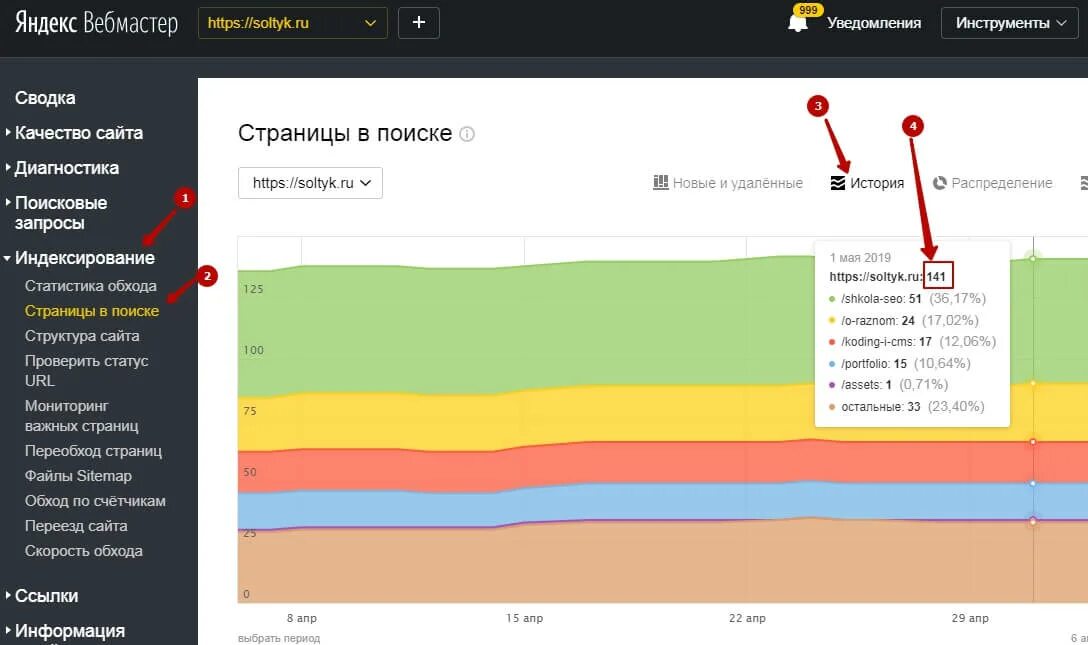This screenshot has width=1088, height=645.
Task: Open Обход по счётчикам
Action: point(95,501)
